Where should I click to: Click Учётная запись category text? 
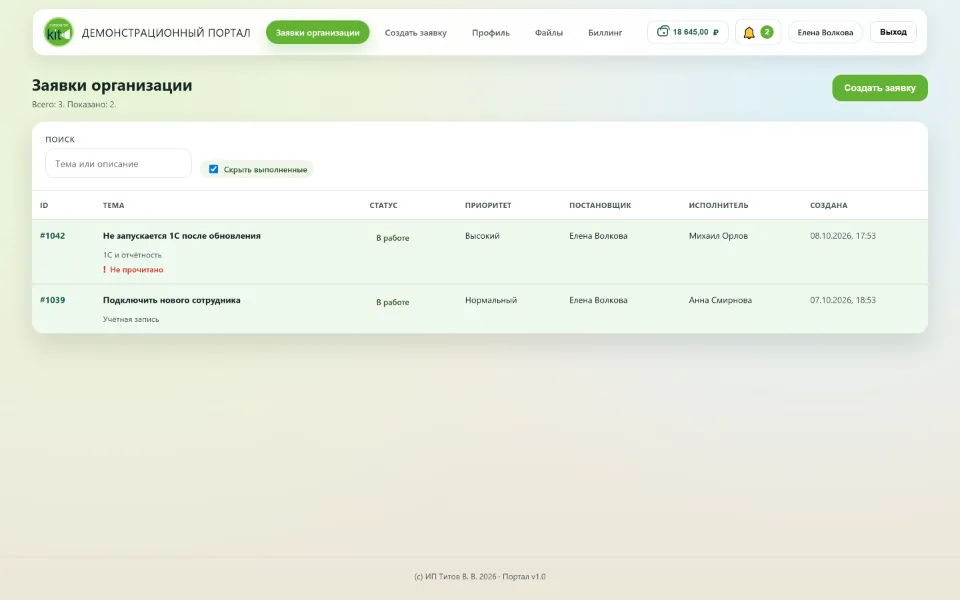tap(131, 319)
